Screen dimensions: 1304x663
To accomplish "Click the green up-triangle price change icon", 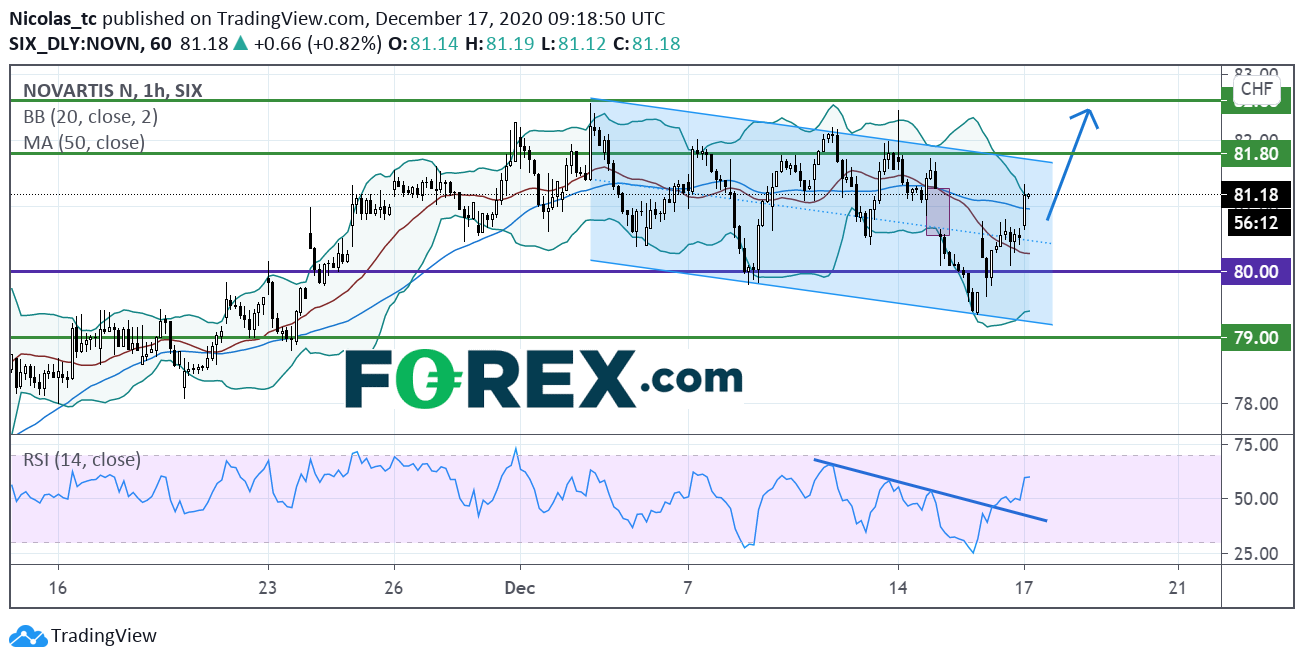I will coord(240,44).
